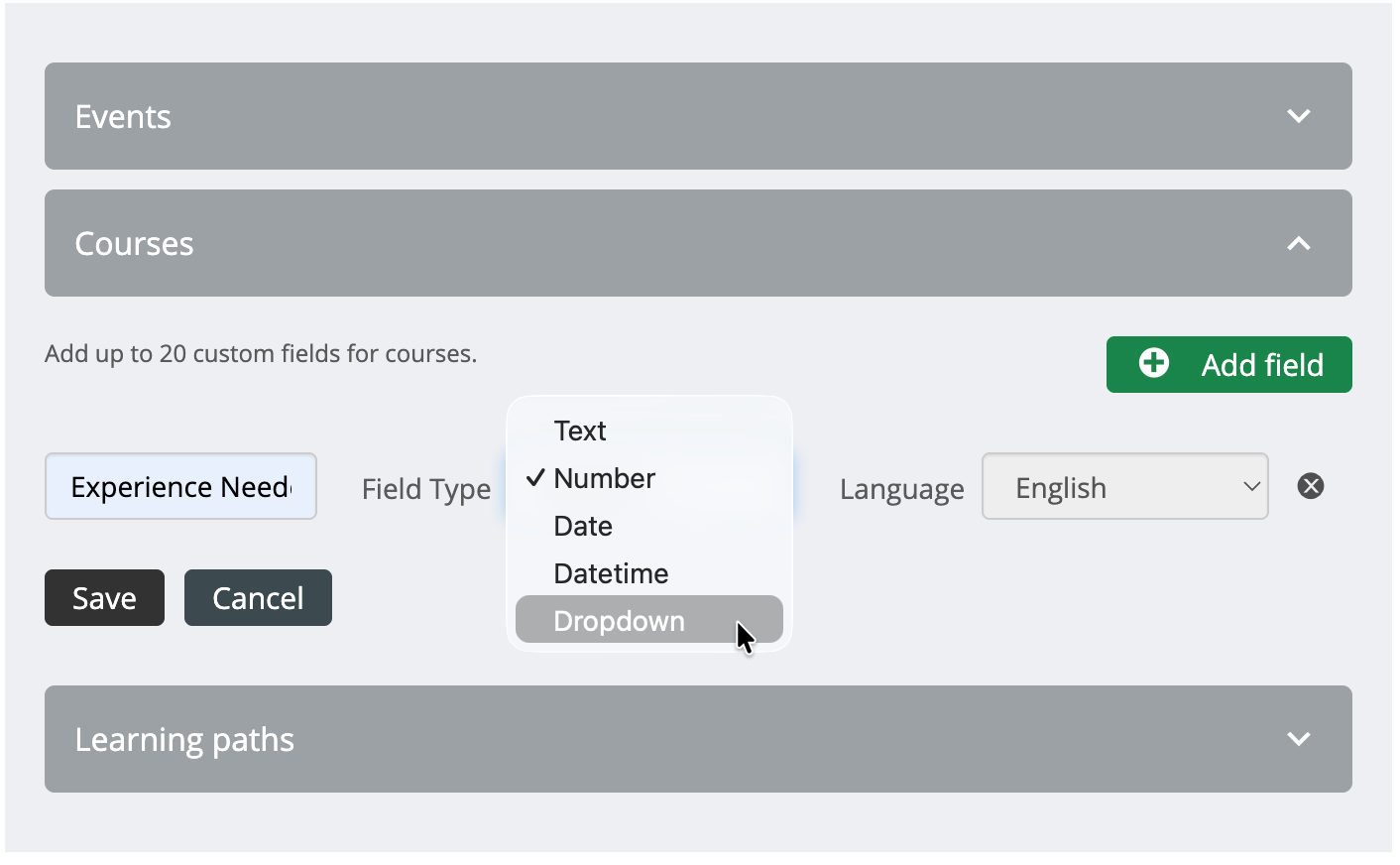Screen dimensions: 1400x865
Task: Choose the highlighted Dropdown option
Action: pos(620,621)
